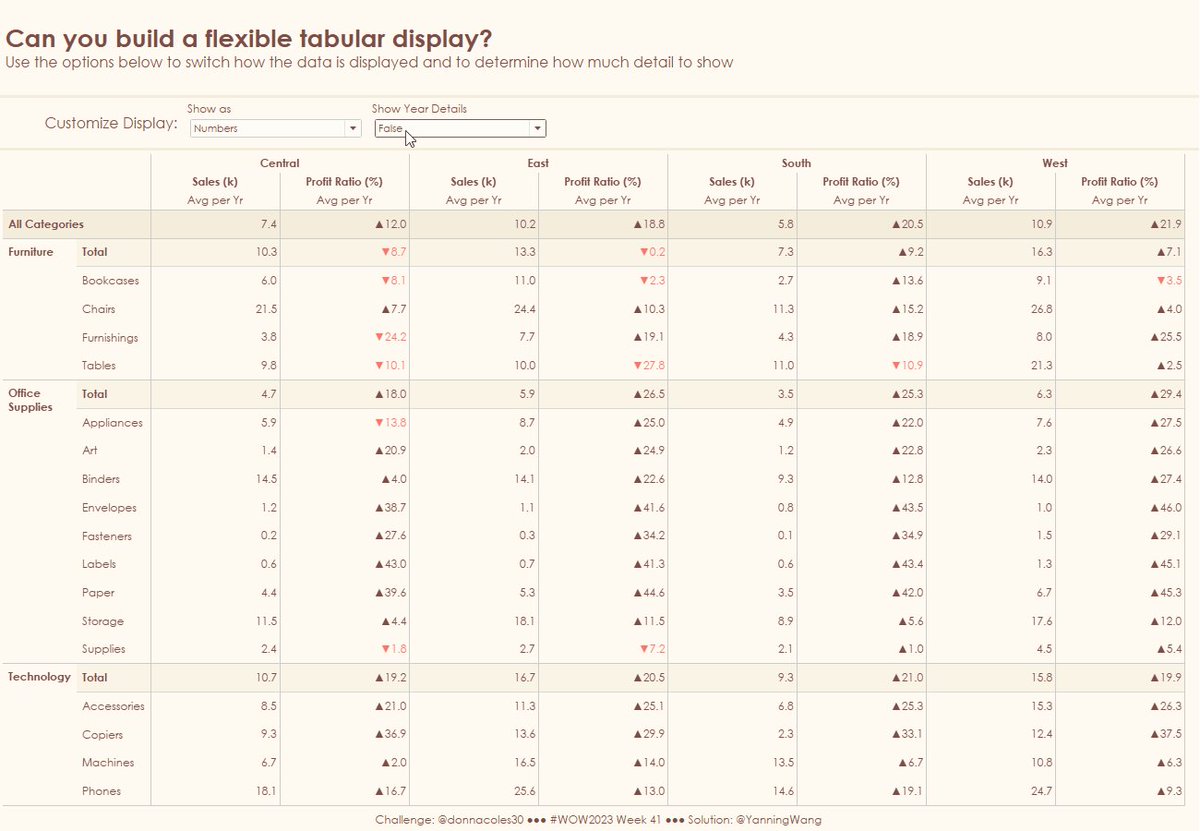Click Central Sales (k) column header
The width and height of the screenshot is (1200, 831).
215,182
